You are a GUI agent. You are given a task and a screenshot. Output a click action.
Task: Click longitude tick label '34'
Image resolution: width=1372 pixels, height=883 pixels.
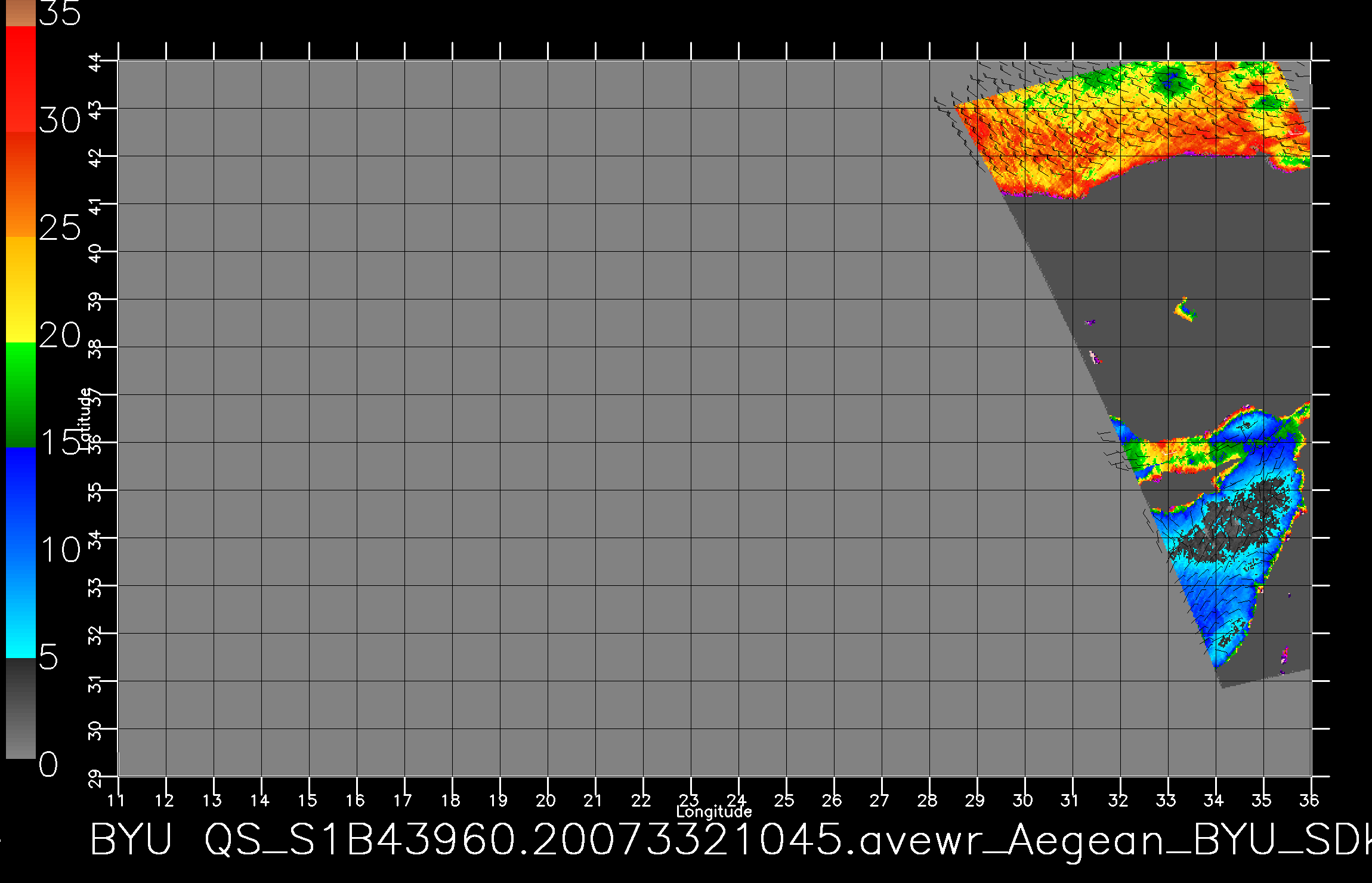(1215, 800)
